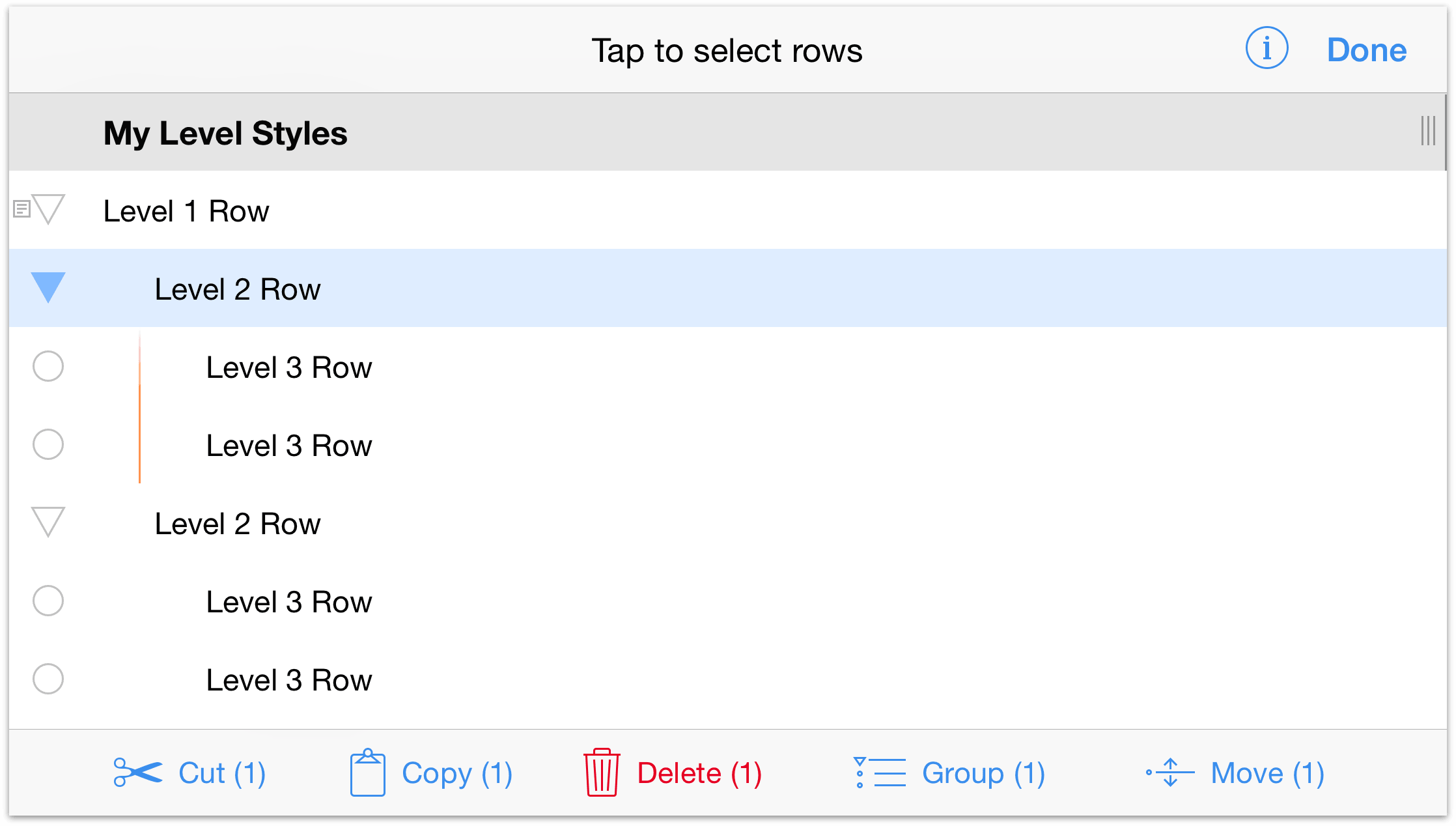The width and height of the screenshot is (1456, 826).
Task: Click the Move arrows icon
Action: pyautogui.click(x=1170, y=773)
